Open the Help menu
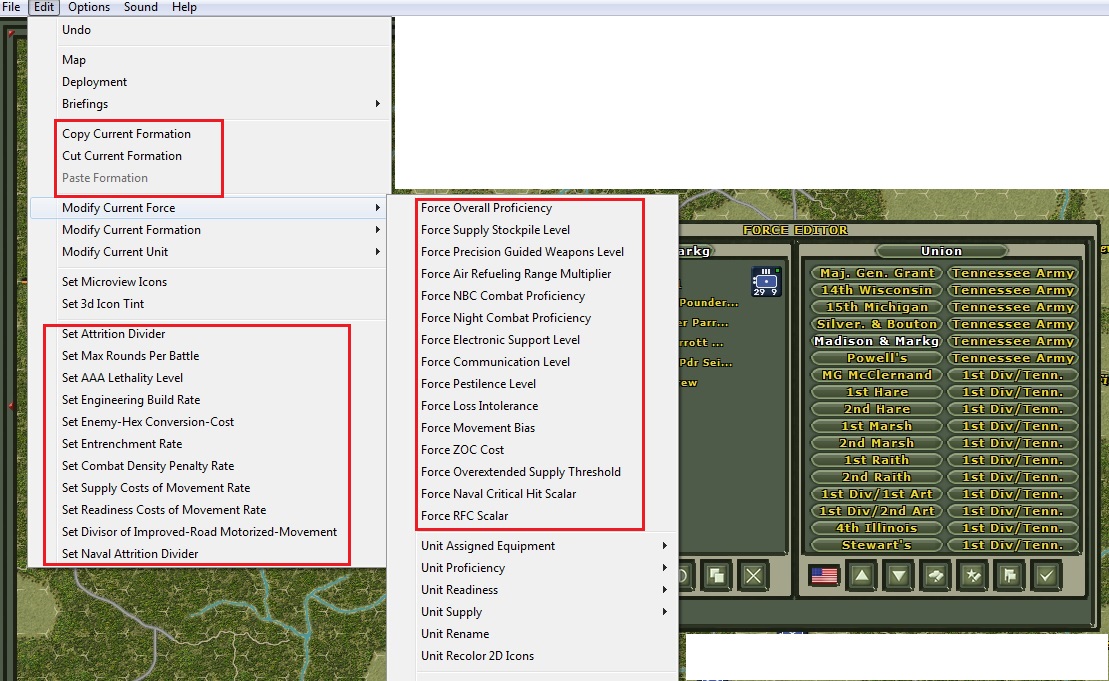The width and height of the screenshot is (1109, 681). pyautogui.click(x=184, y=7)
